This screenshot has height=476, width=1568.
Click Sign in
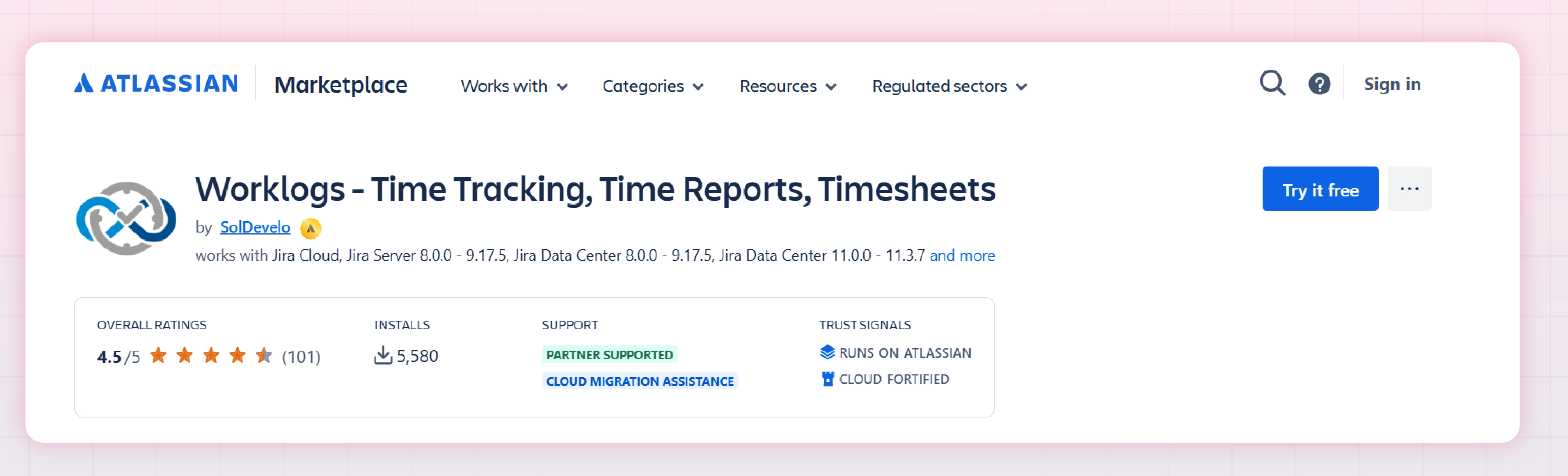[1392, 84]
